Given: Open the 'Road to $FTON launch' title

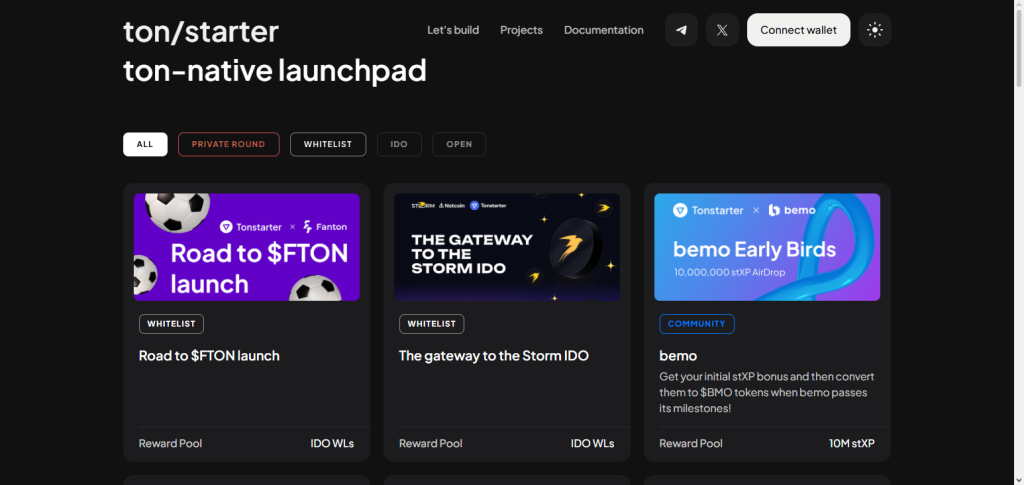Looking at the screenshot, I should point(209,356).
